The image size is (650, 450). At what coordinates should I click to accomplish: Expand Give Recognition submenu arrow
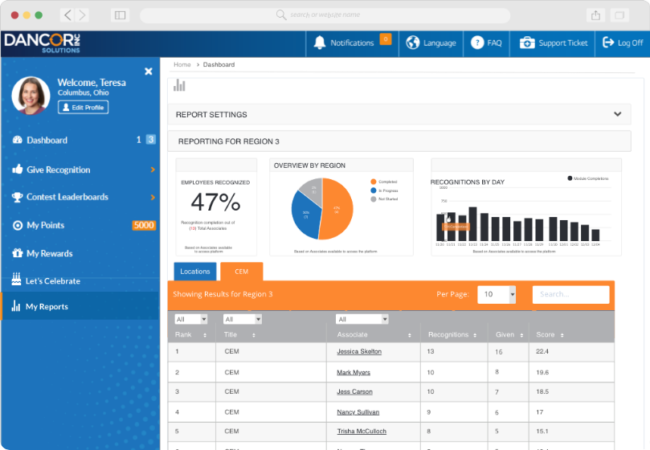(x=153, y=169)
